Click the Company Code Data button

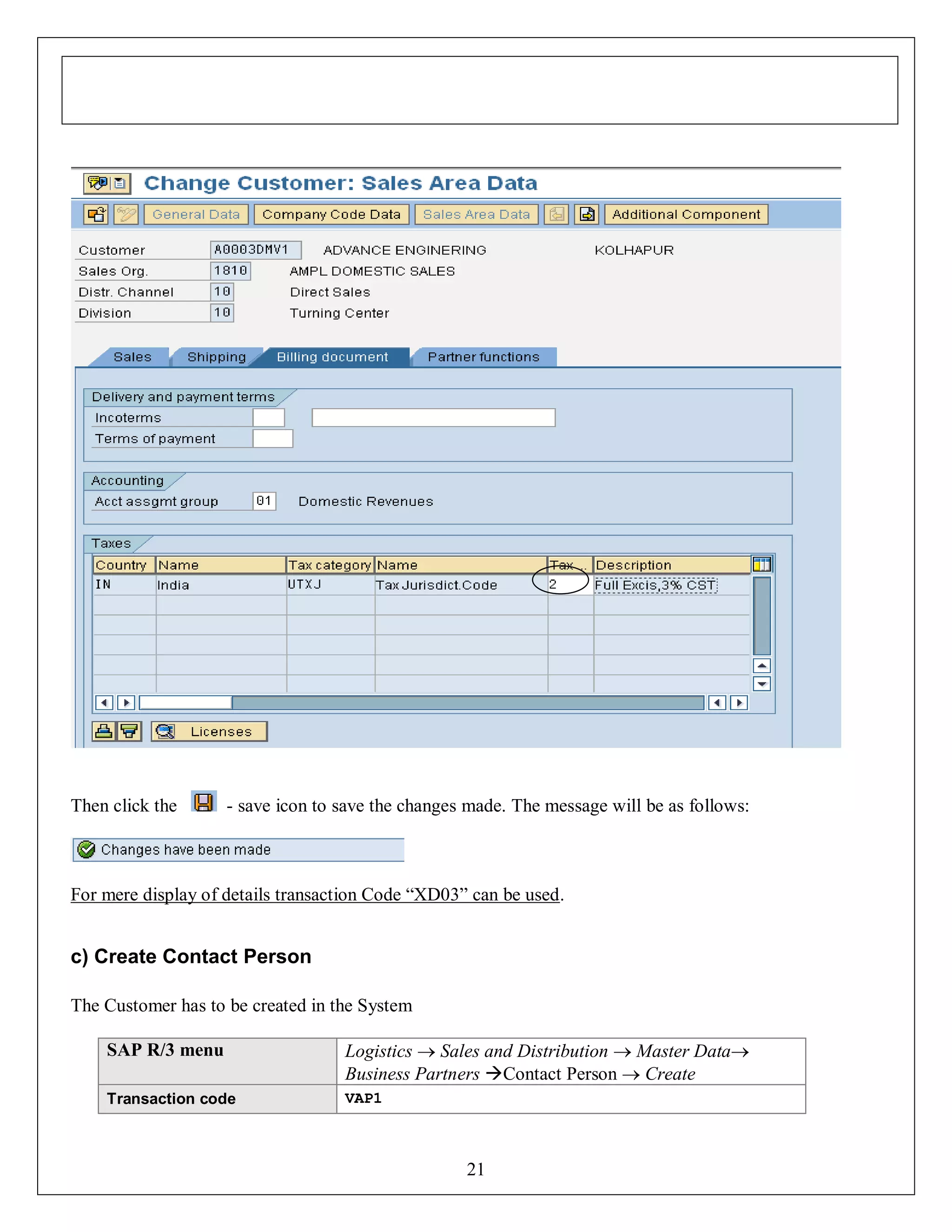pyautogui.click(x=331, y=214)
